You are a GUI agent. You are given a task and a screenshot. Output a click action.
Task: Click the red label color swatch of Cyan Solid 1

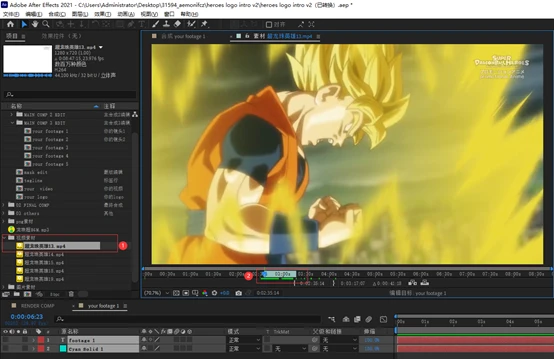point(41,349)
